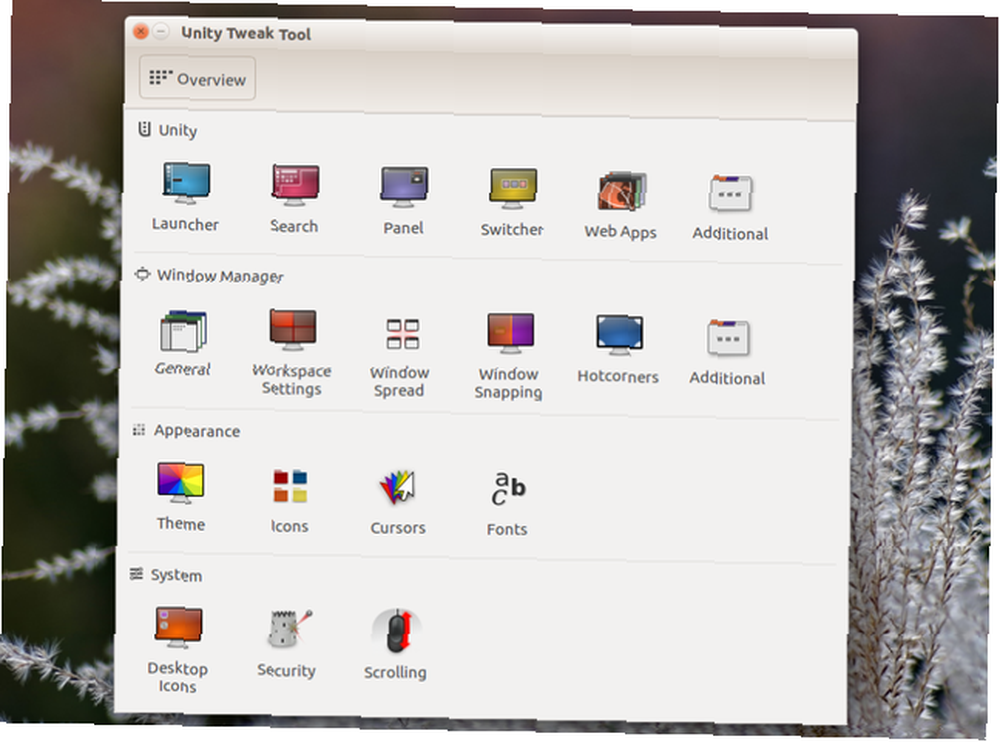Open General window manager settings
This screenshot has height=742, width=1000.
pyautogui.click(x=183, y=343)
